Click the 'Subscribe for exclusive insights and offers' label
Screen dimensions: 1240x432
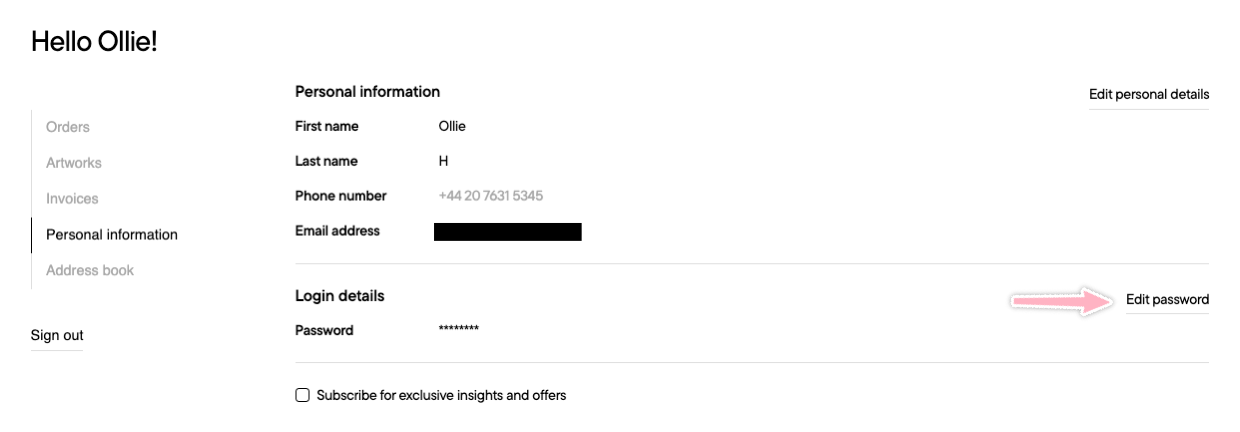[441, 395]
